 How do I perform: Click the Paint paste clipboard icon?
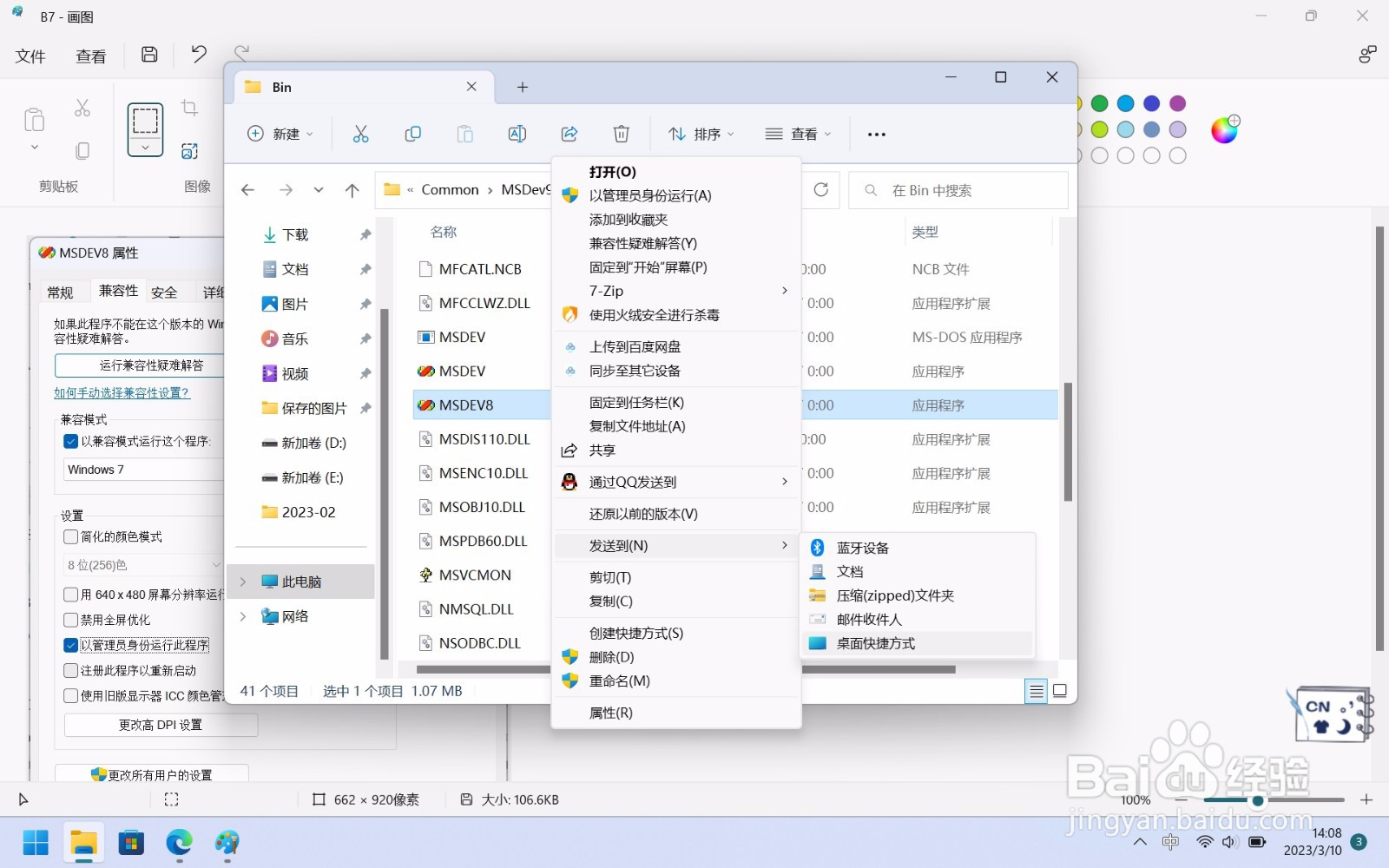pyautogui.click(x=34, y=120)
